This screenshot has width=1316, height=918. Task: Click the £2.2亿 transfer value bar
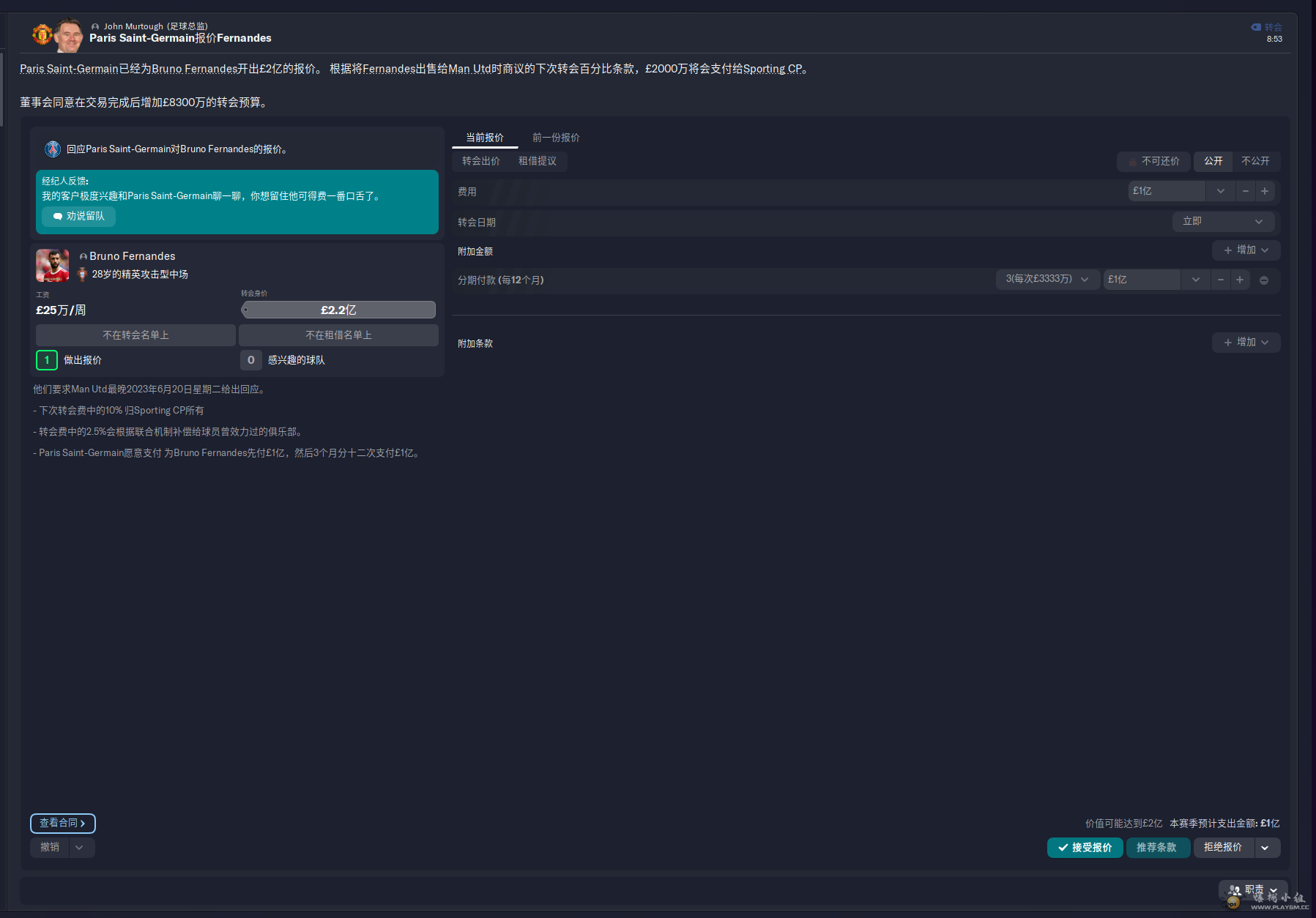click(x=338, y=310)
